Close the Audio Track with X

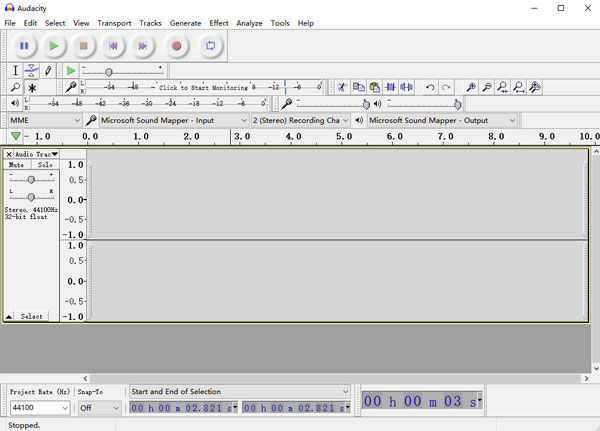(9, 154)
